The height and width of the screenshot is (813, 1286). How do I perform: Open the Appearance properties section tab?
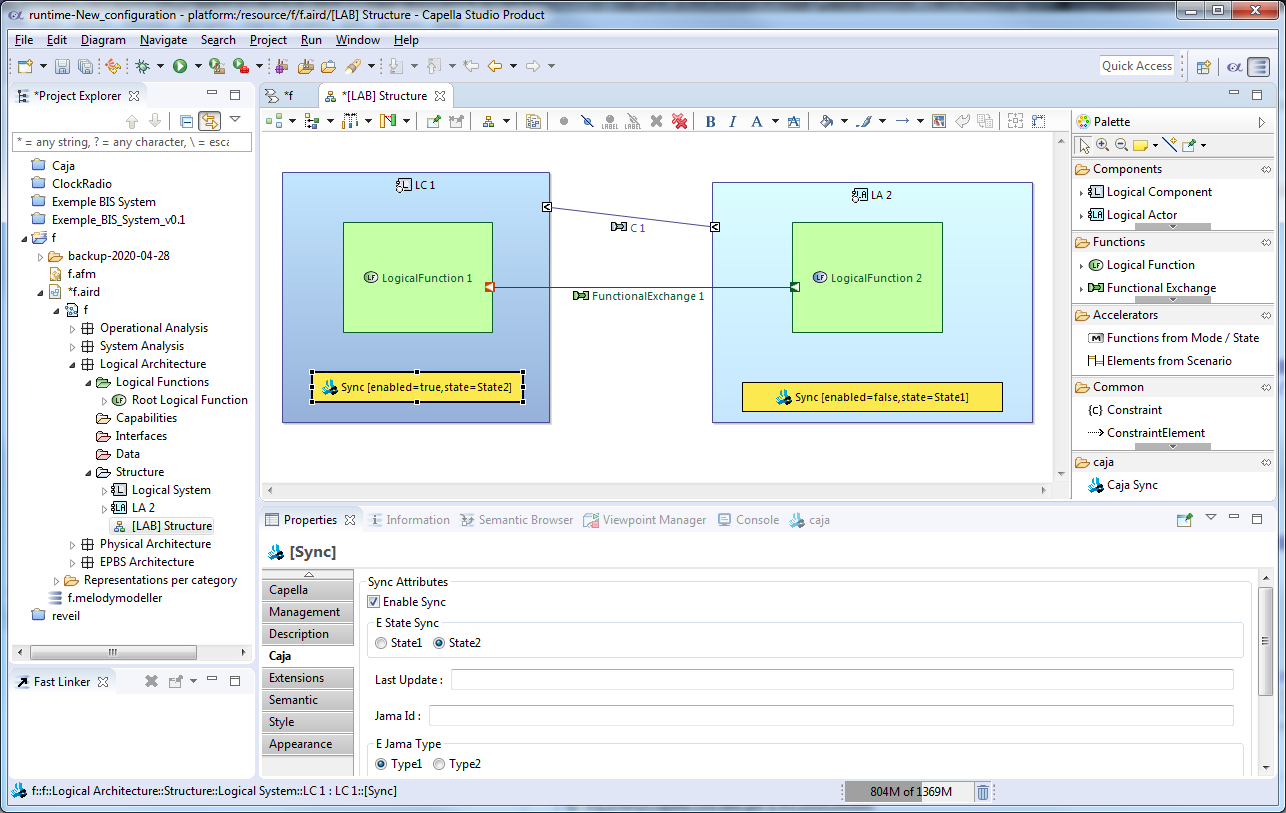(x=307, y=744)
